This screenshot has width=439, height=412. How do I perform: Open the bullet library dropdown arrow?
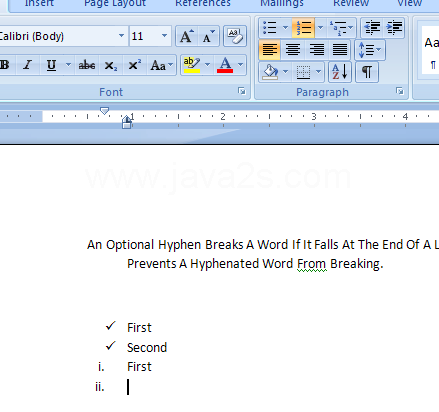286,28
